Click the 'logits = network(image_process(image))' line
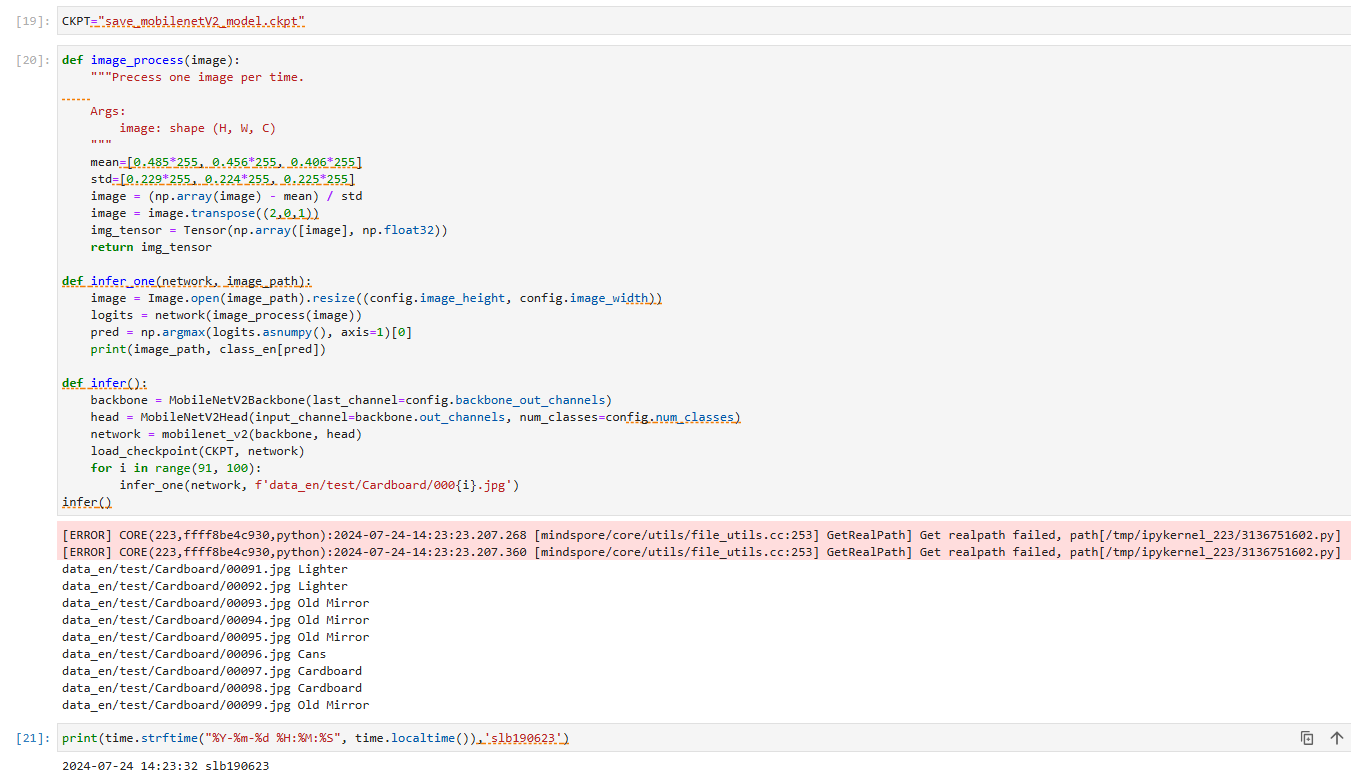The height and width of the screenshot is (776, 1351). click(x=226, y=315)
